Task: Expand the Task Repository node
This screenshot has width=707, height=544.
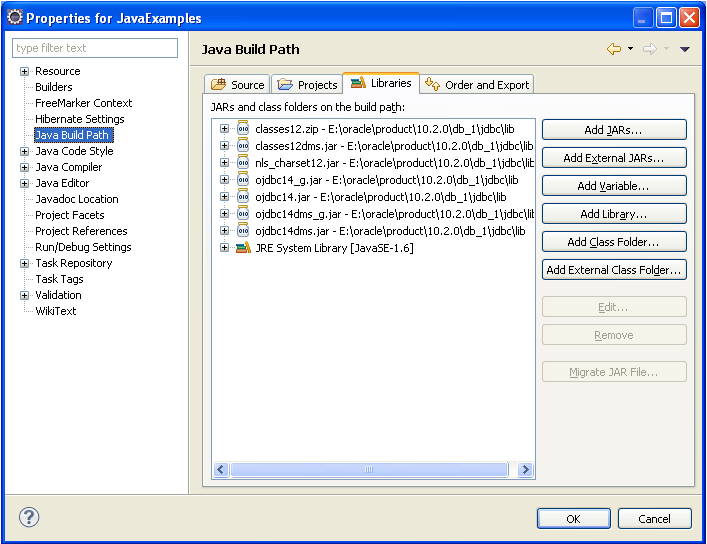Action: pos(24,263)
